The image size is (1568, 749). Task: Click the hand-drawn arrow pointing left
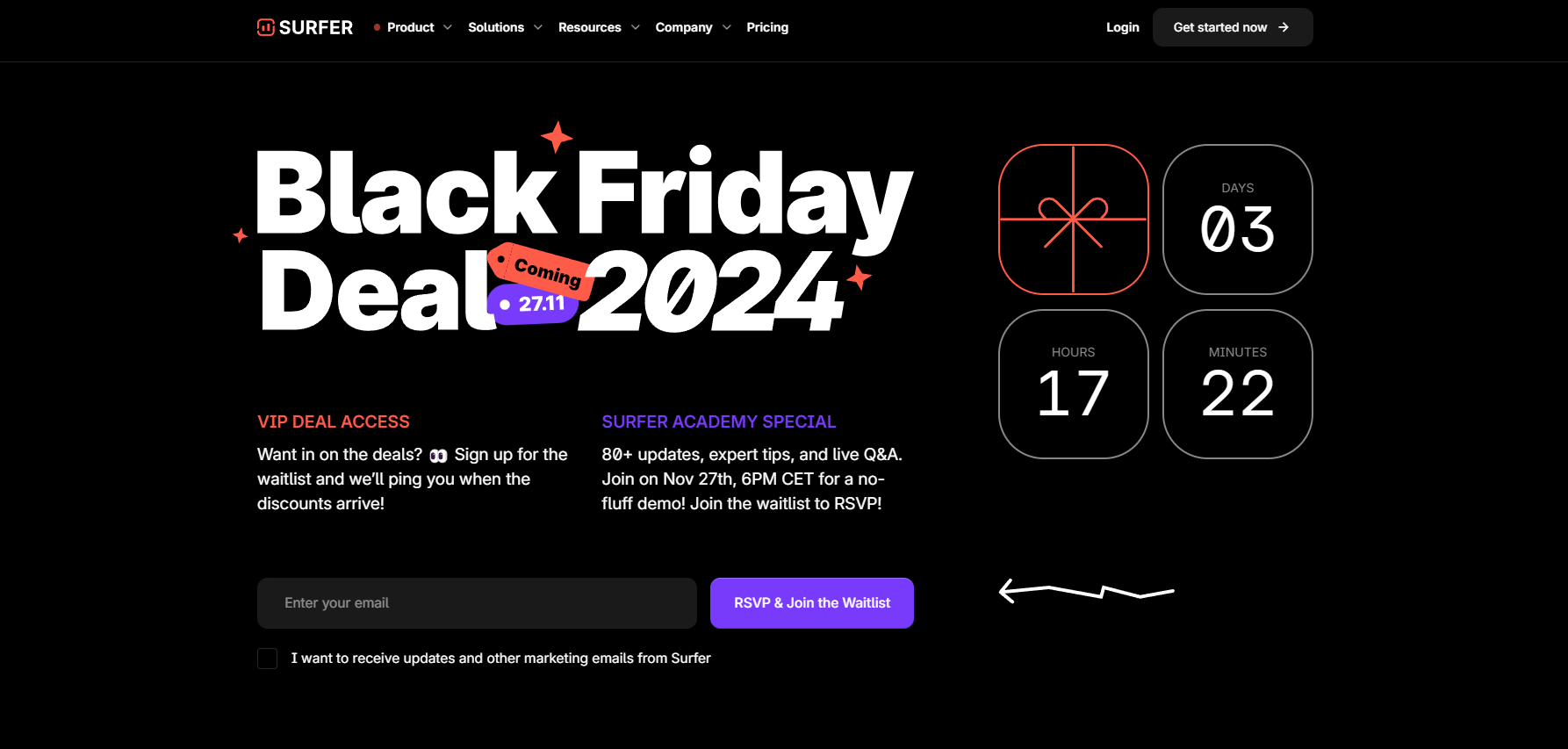click(x=1085, y=591)
